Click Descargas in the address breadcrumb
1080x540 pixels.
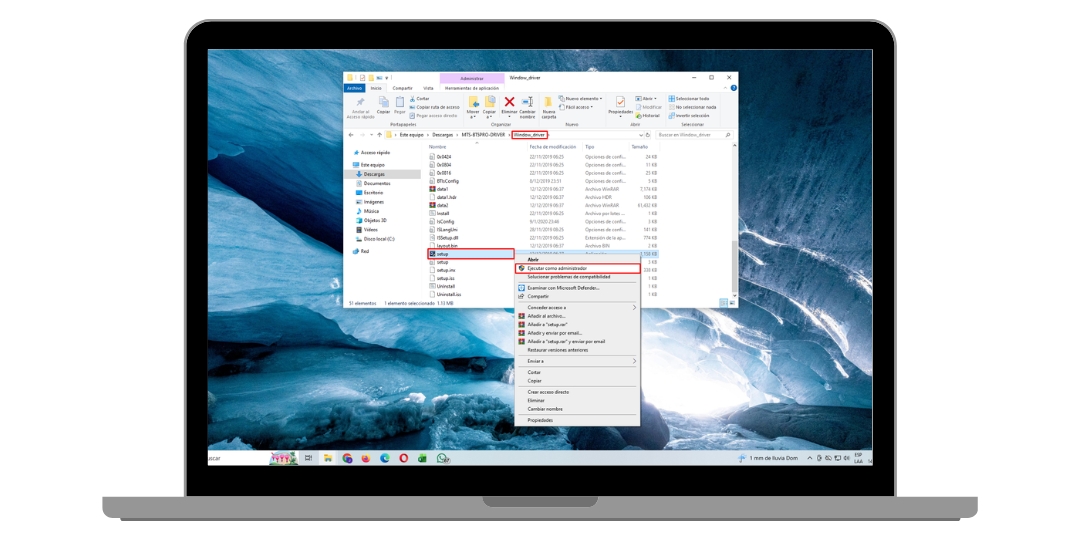pyautogui.click(x=442, y=134)
